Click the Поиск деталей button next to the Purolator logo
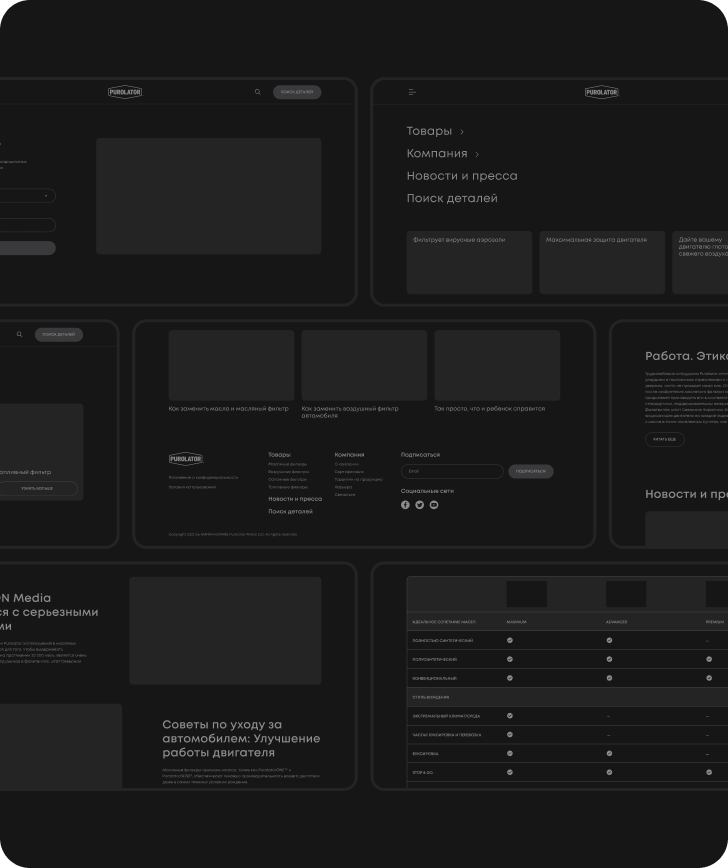Viewport: 728px width, 868px height. click(x=297, y=92)
